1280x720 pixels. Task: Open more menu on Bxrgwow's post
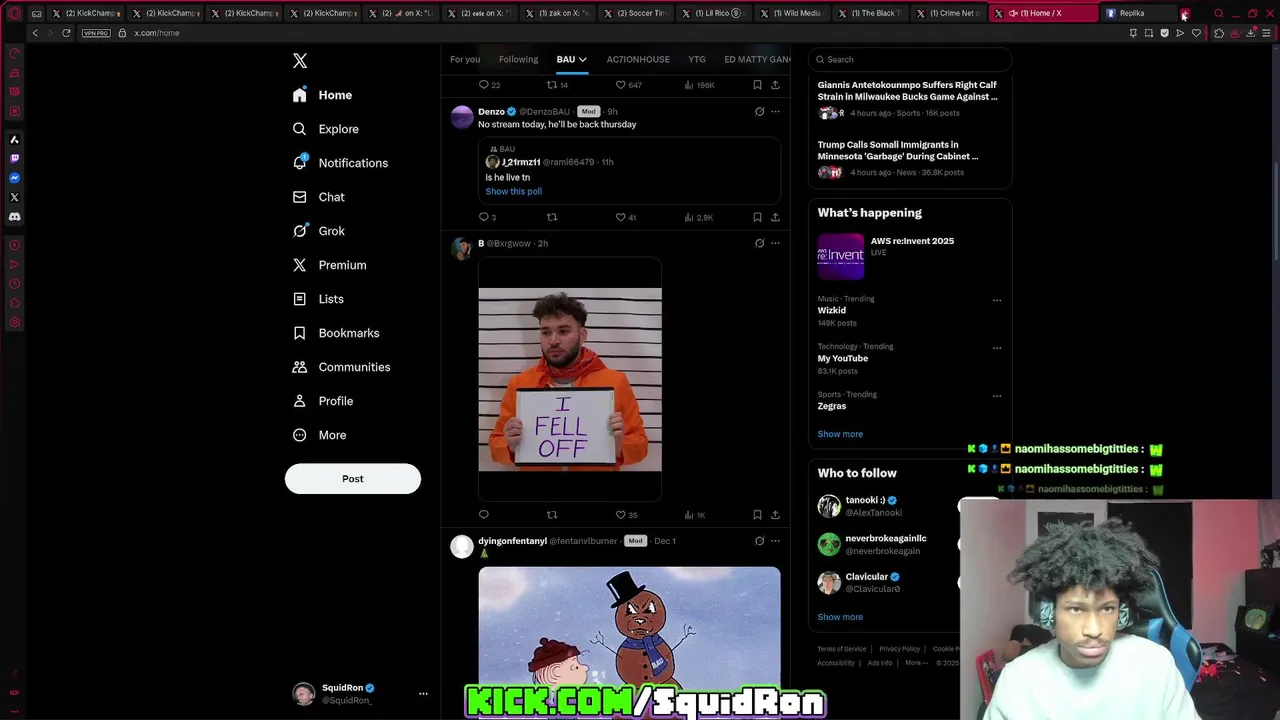tap(775, 243)
